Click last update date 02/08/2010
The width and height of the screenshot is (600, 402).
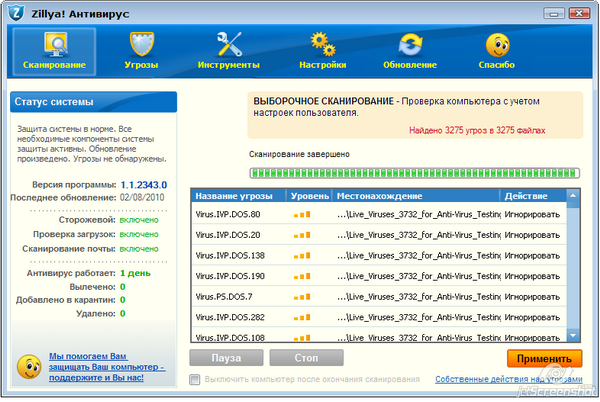pos(142,198)
